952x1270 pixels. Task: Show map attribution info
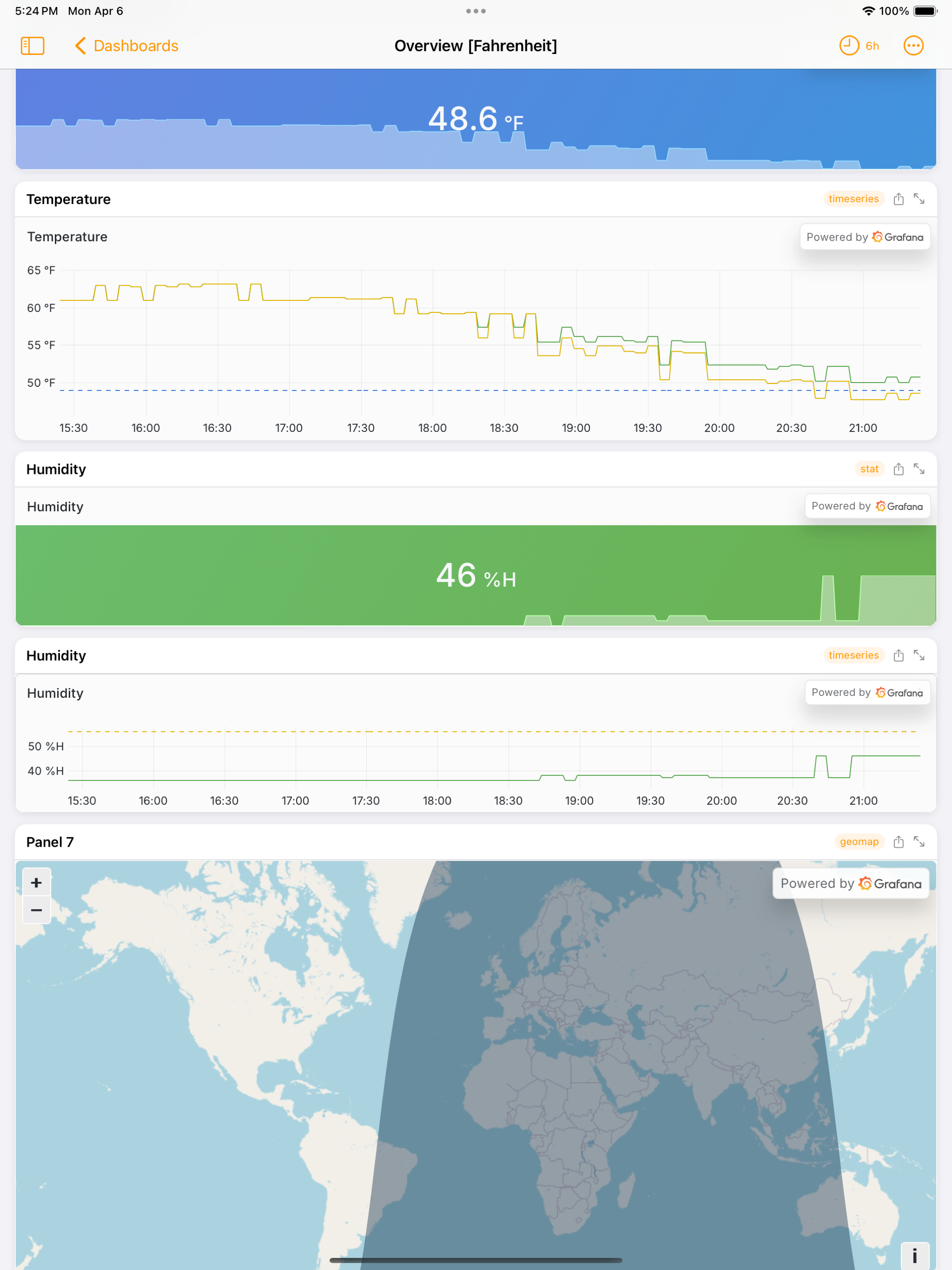[914, 1256]
